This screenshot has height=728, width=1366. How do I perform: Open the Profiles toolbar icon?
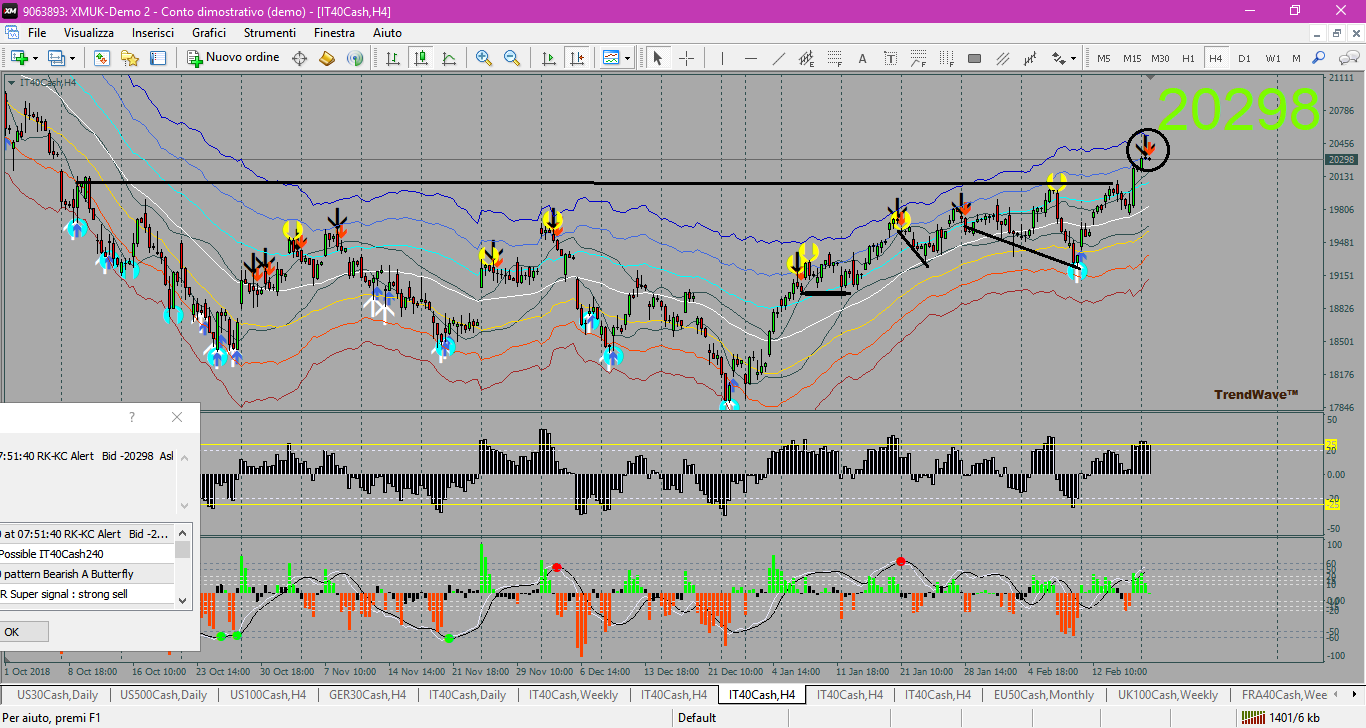pyautogui.click(x=56, y=58)
